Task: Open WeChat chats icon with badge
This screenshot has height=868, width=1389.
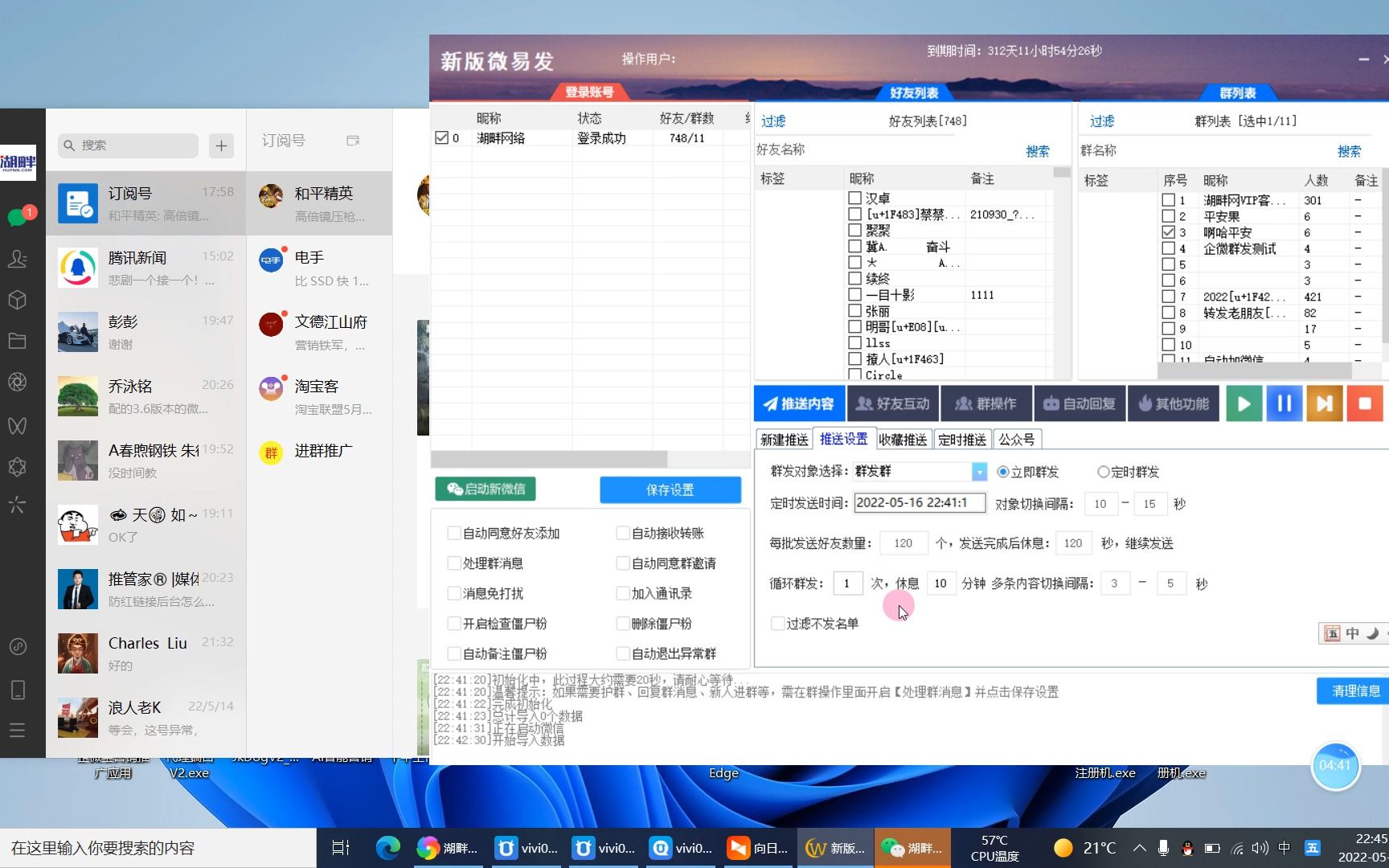Action: click(18, 217)
